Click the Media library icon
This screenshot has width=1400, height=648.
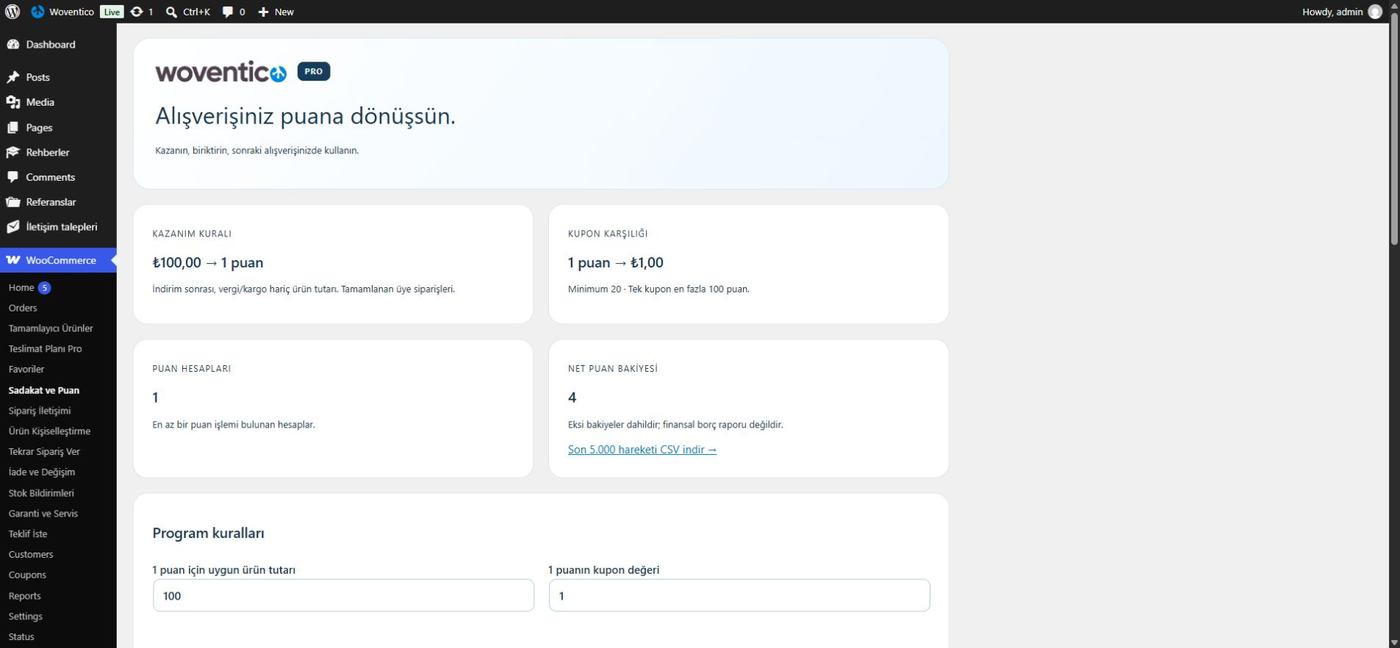[x=13, y=102]
